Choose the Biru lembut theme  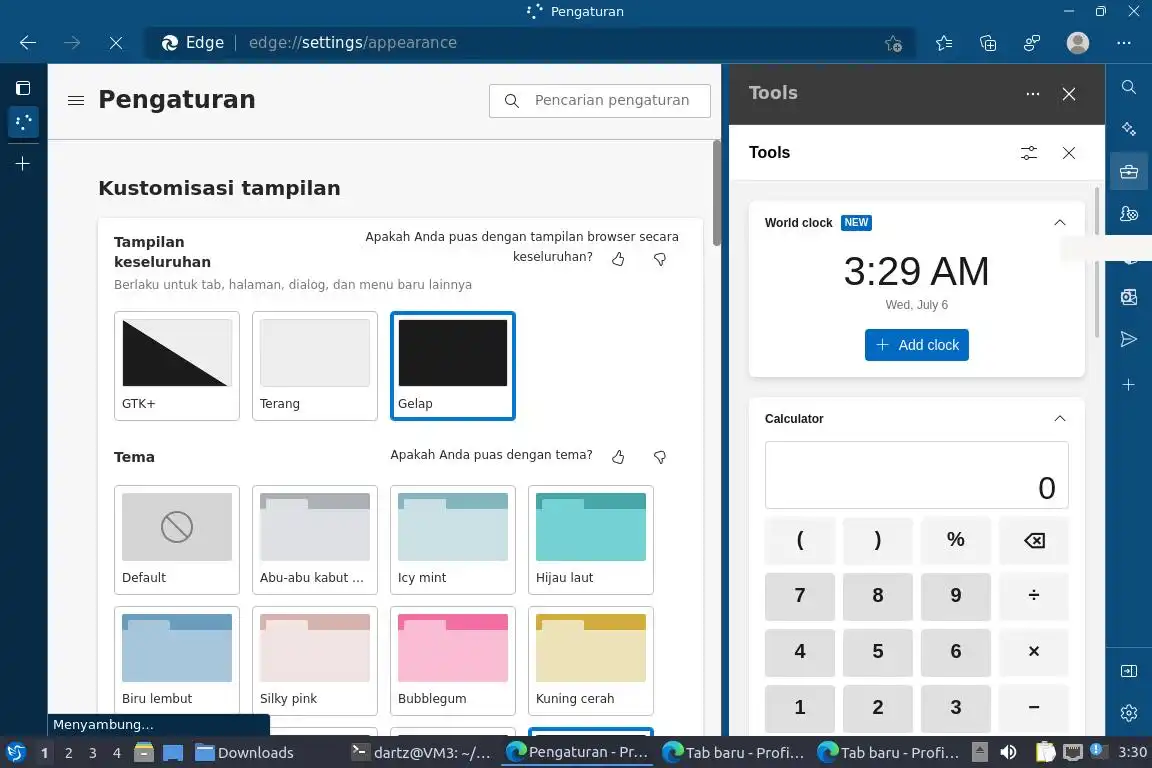pyautogui.click(x=177, y=661)
